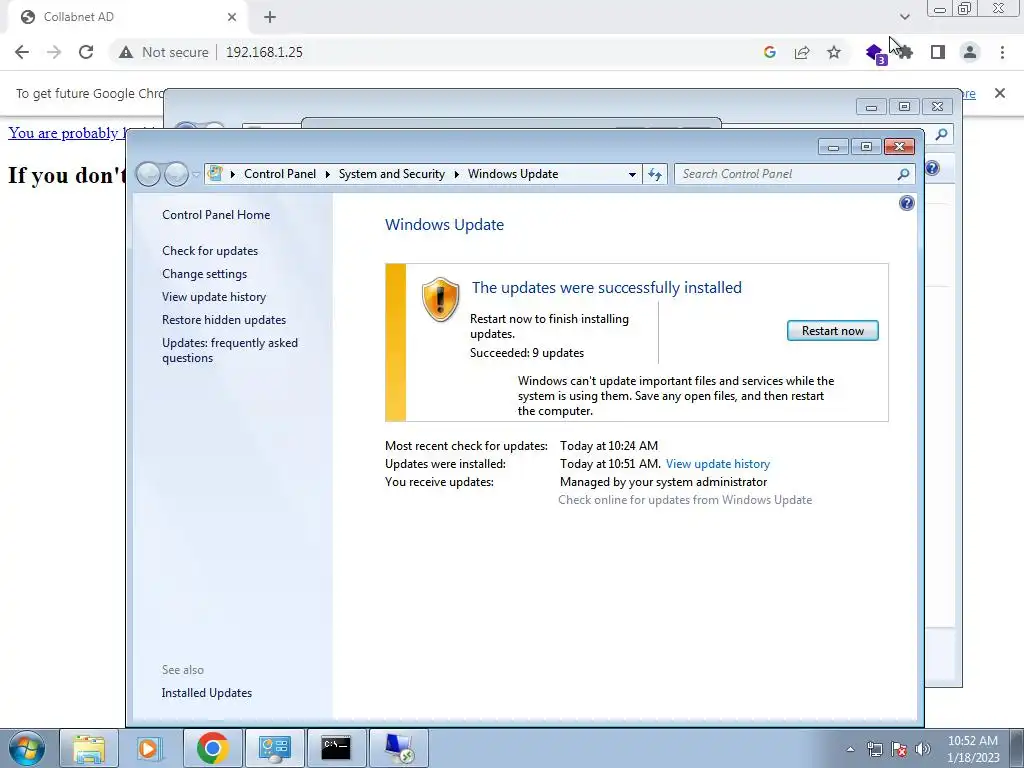Click purple extension icon with badge 3

875,54
